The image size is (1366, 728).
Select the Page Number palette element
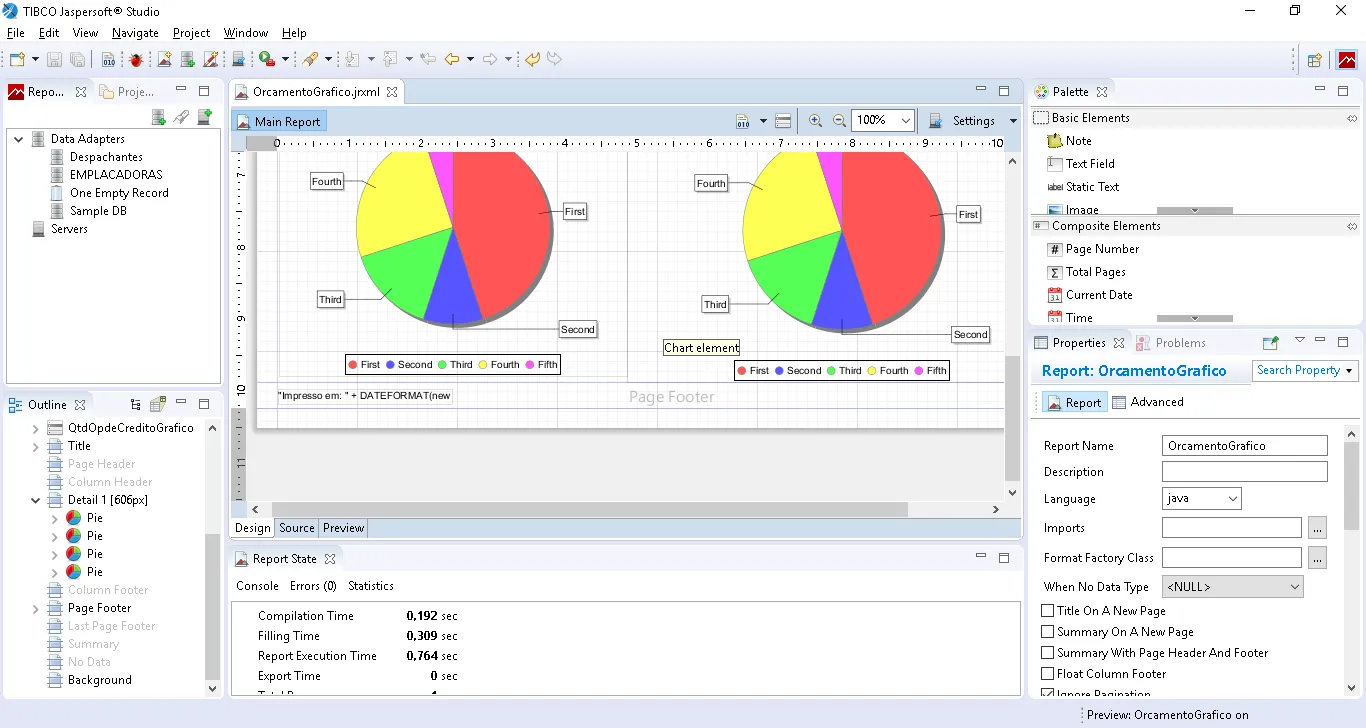pos(1101,249)
